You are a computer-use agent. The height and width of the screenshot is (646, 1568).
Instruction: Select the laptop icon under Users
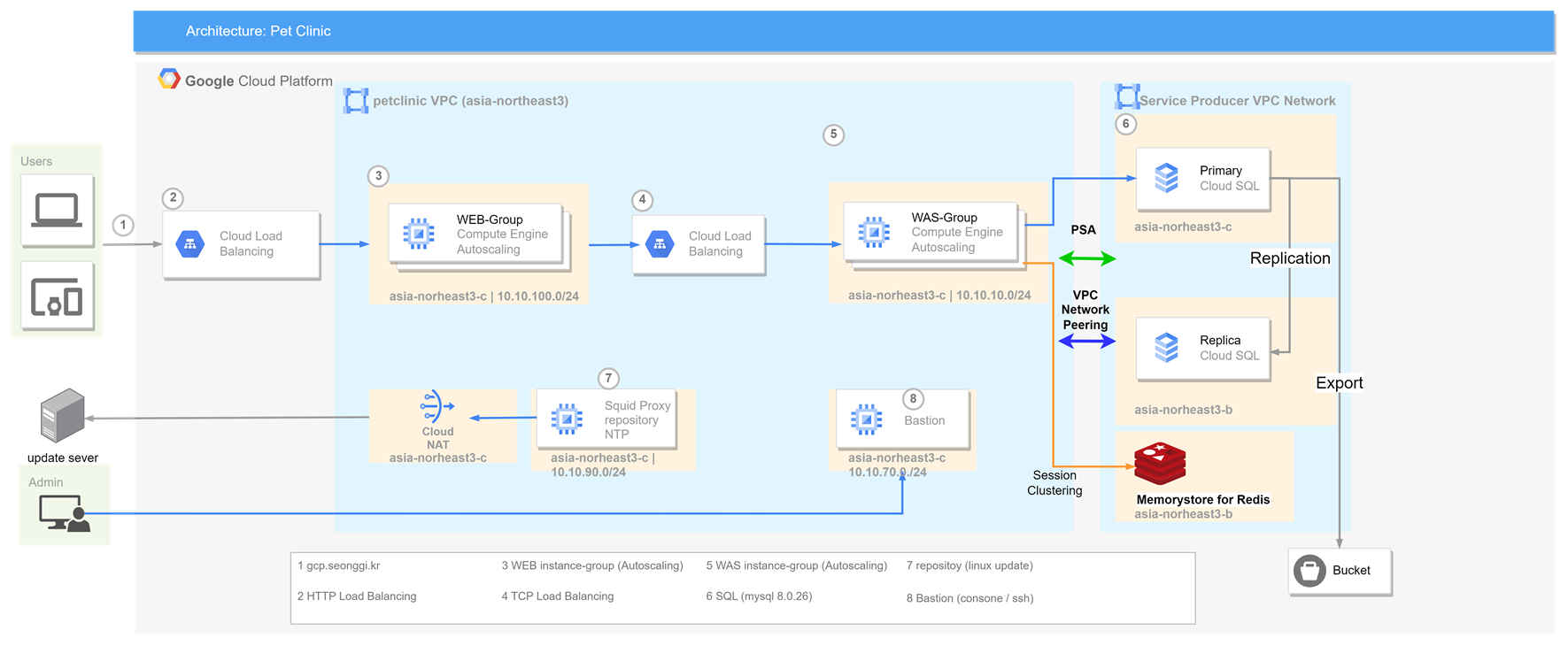[58, 211]
